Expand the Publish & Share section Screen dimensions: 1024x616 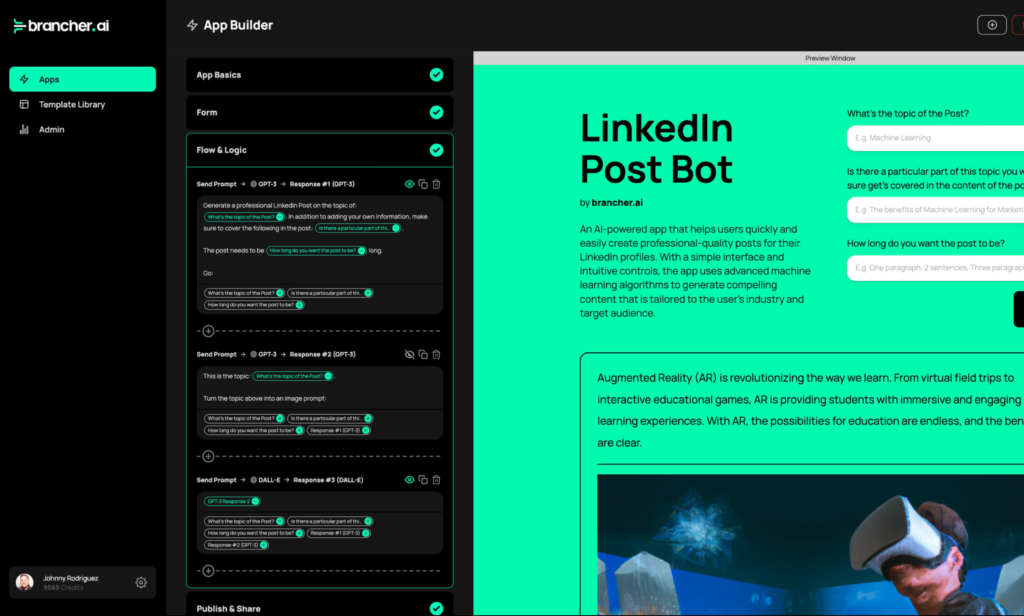coord(319,604)
